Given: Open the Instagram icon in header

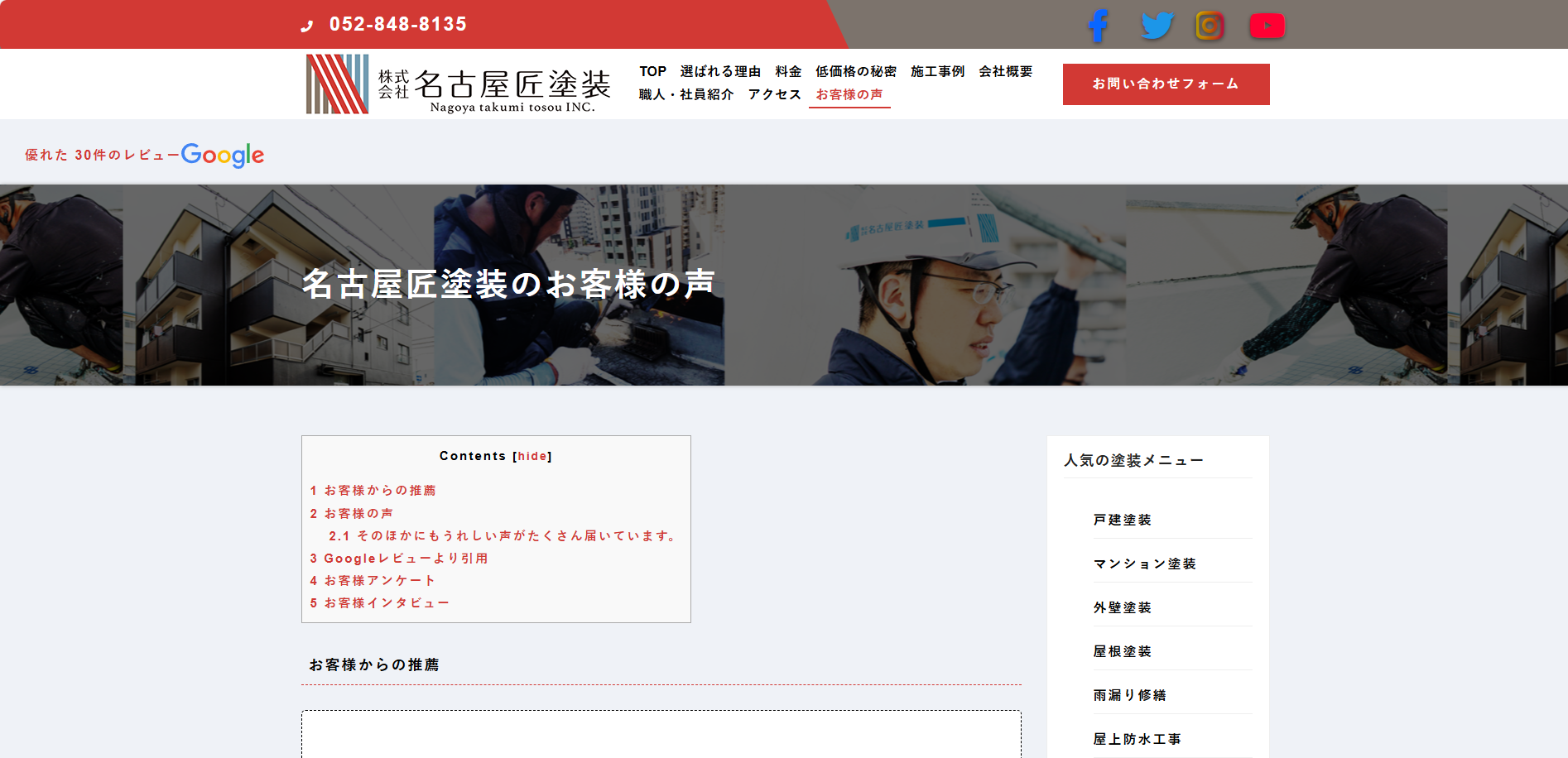Looking at the screenshot, I should pos(1210,26).
